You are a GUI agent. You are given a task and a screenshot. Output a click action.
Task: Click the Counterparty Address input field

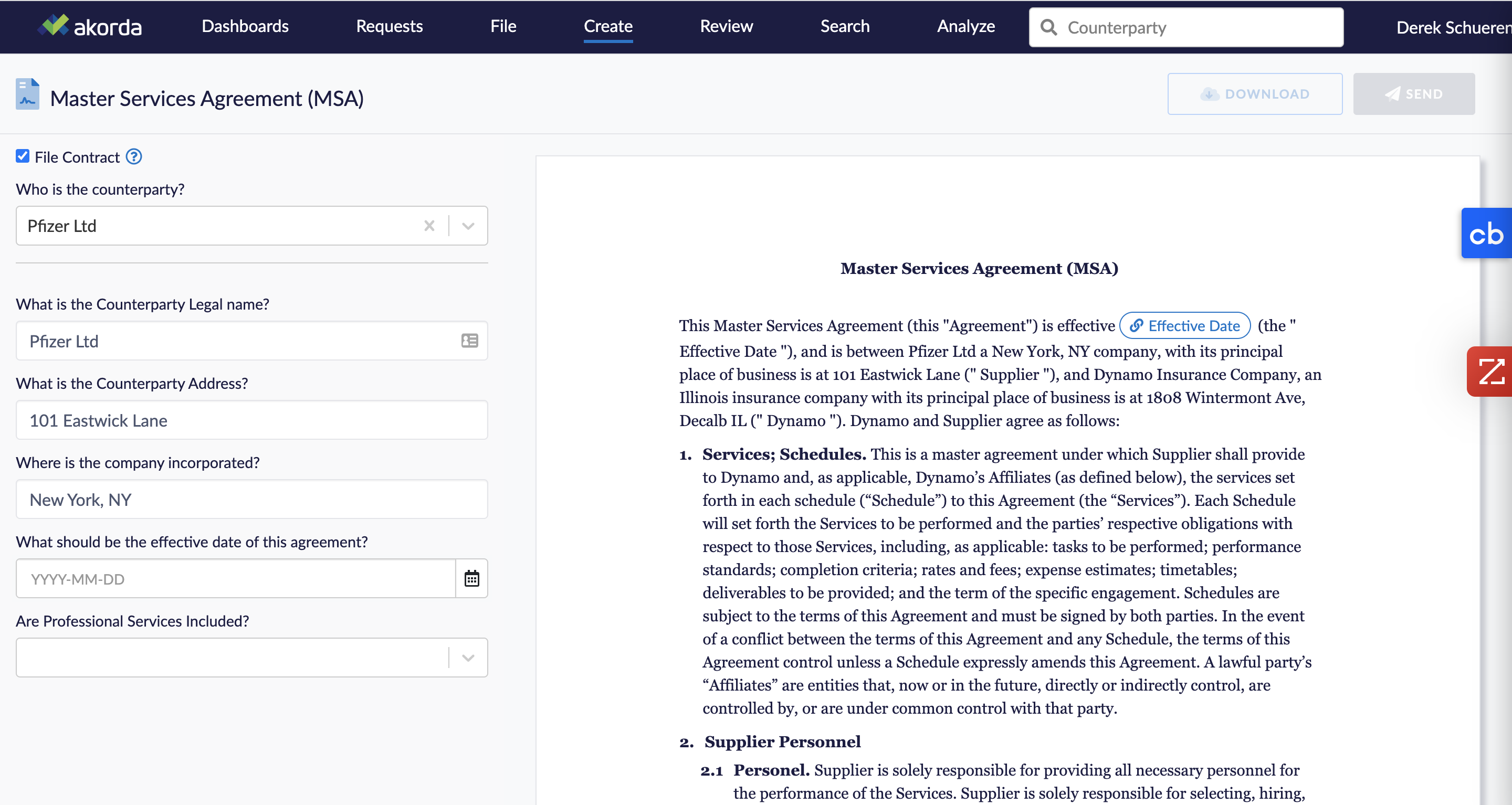(251, 420)
